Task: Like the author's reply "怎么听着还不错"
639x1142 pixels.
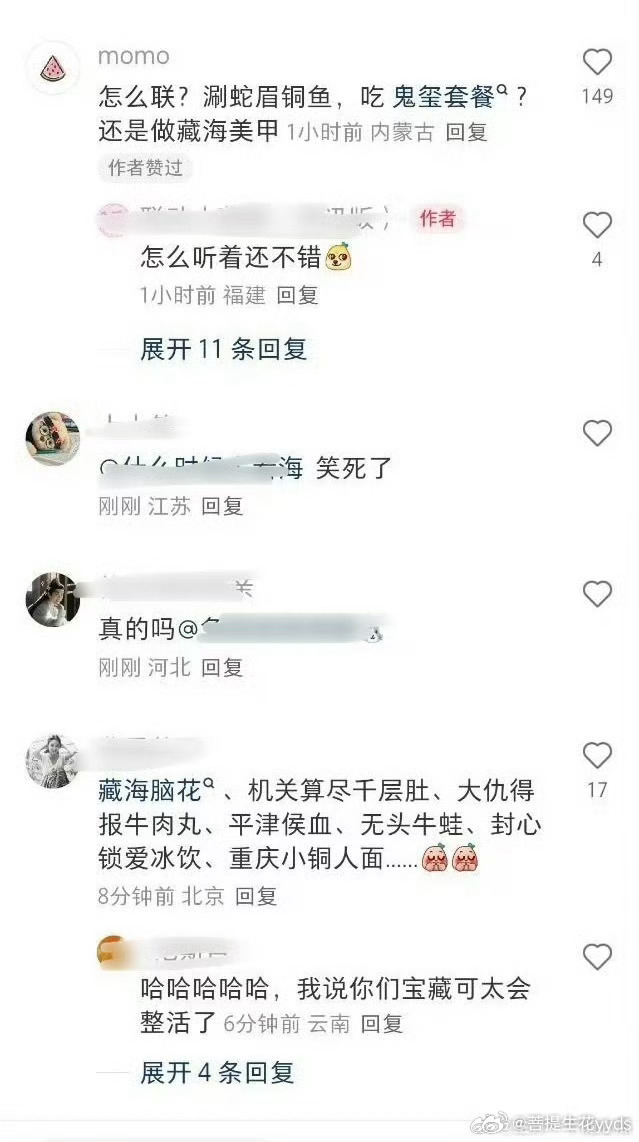Action: pos(597,225)
